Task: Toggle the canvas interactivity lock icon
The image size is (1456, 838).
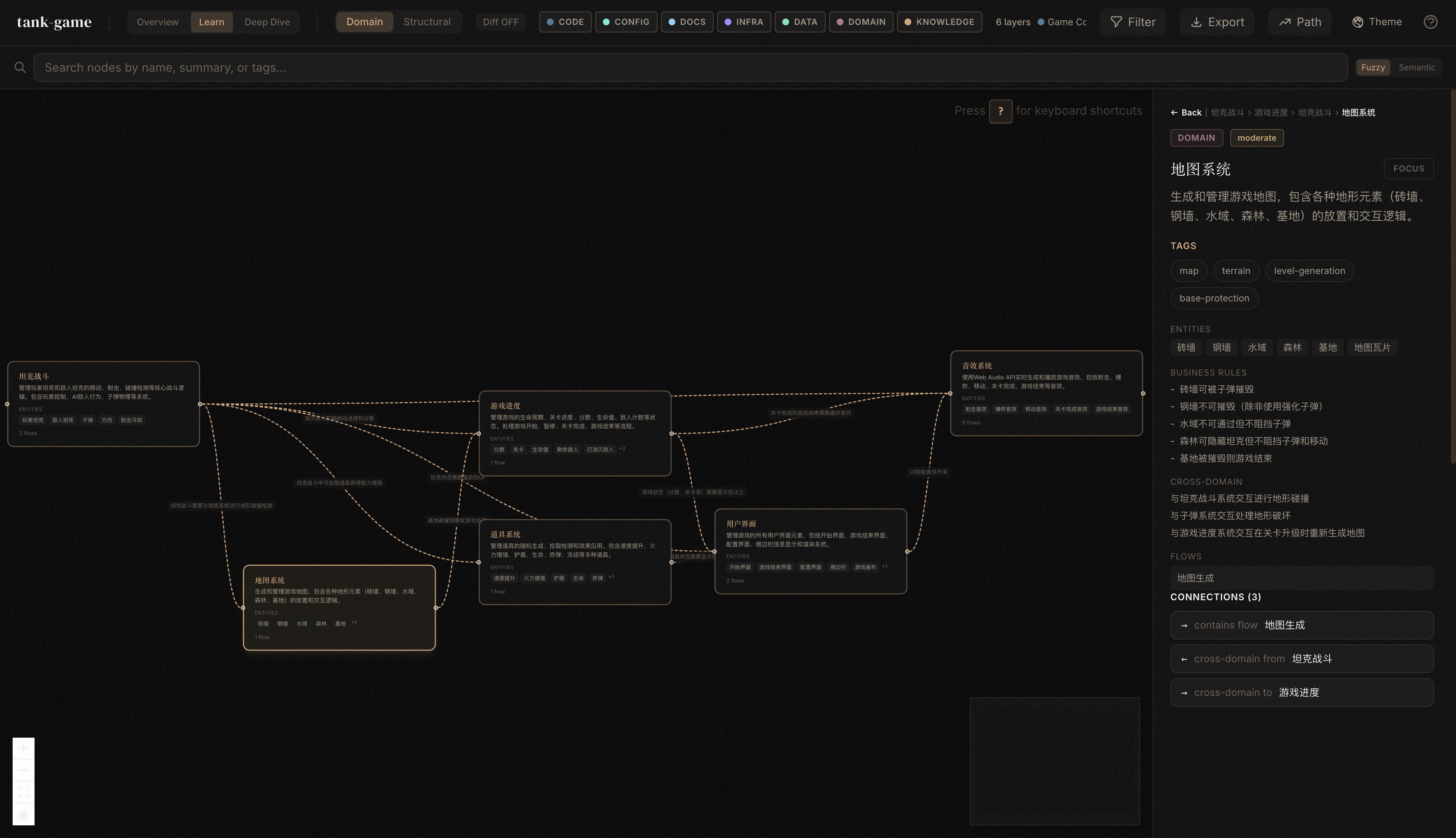Action: (24, 814)
